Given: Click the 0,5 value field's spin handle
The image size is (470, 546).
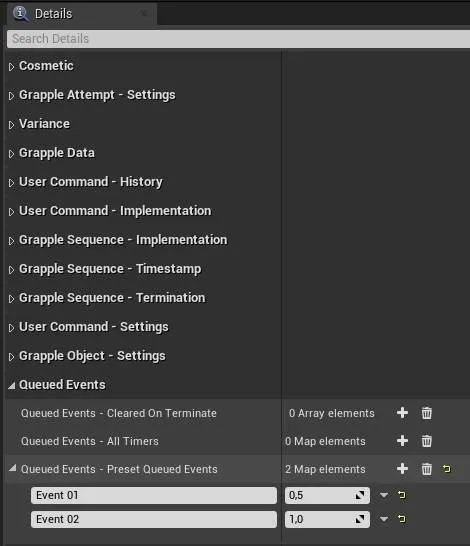Looking at the screenshot, I should (360, 495).
